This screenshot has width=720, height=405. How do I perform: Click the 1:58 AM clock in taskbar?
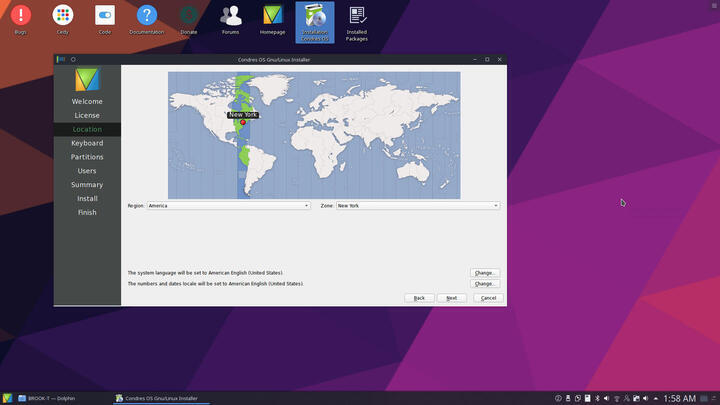680,398
